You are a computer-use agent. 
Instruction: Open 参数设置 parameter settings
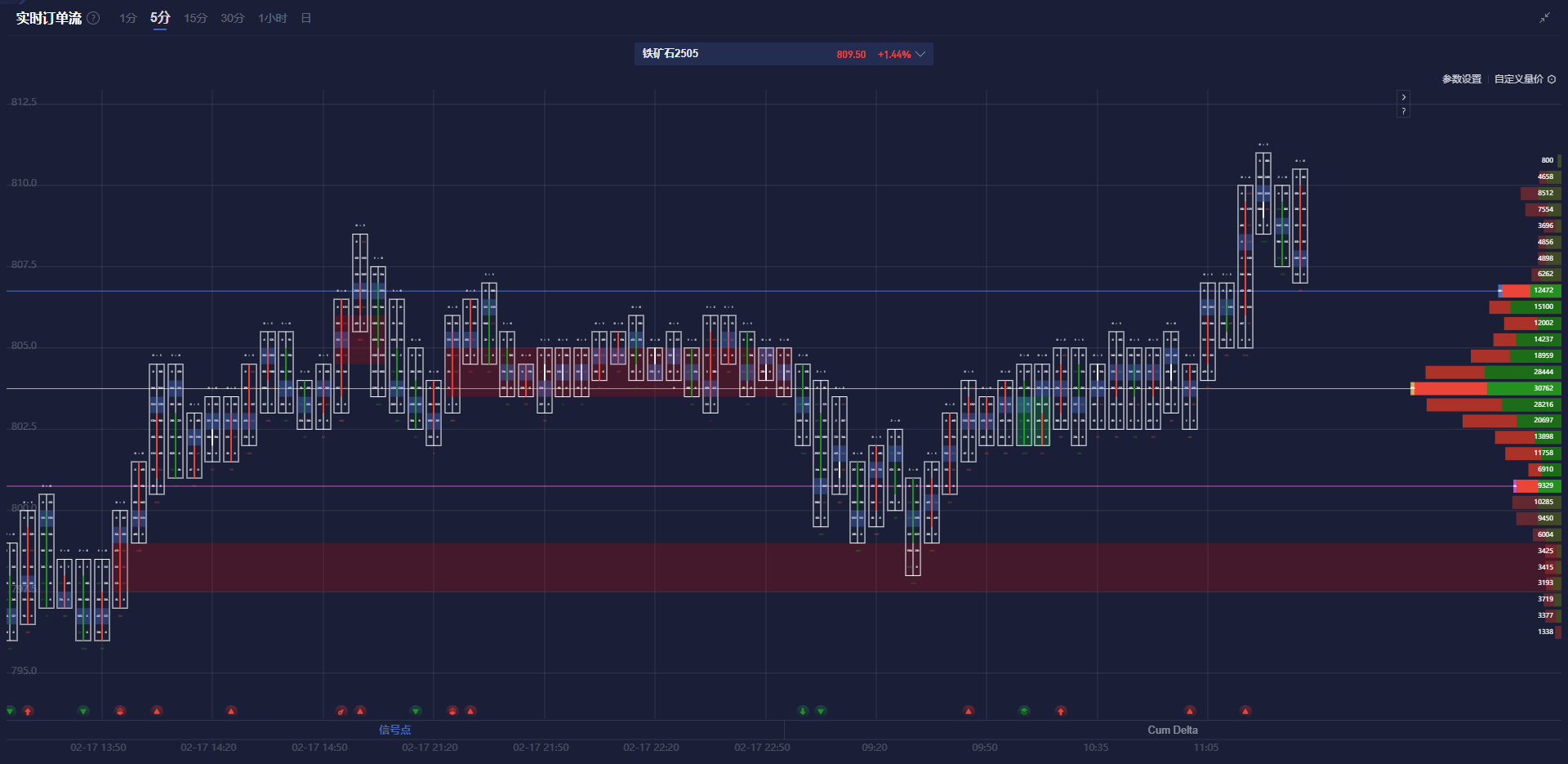coord(1461,79)
